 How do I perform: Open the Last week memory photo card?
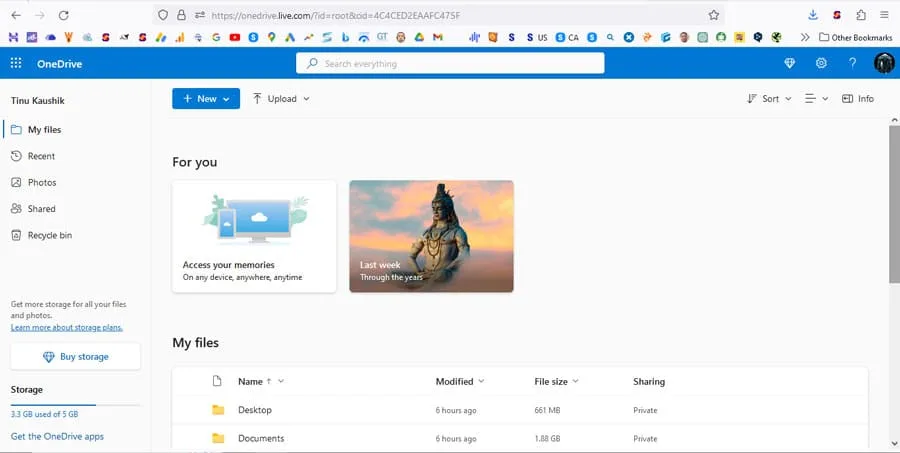432,236
